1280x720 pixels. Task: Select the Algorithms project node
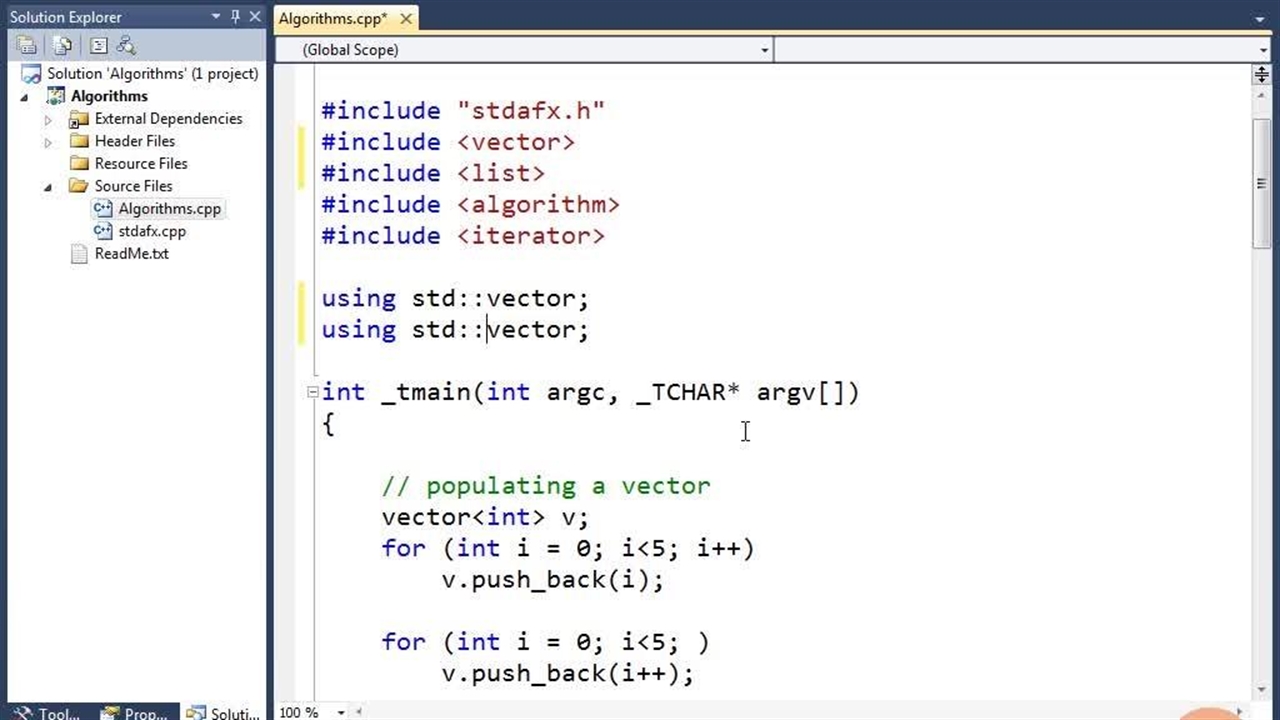tap(109, 96)
